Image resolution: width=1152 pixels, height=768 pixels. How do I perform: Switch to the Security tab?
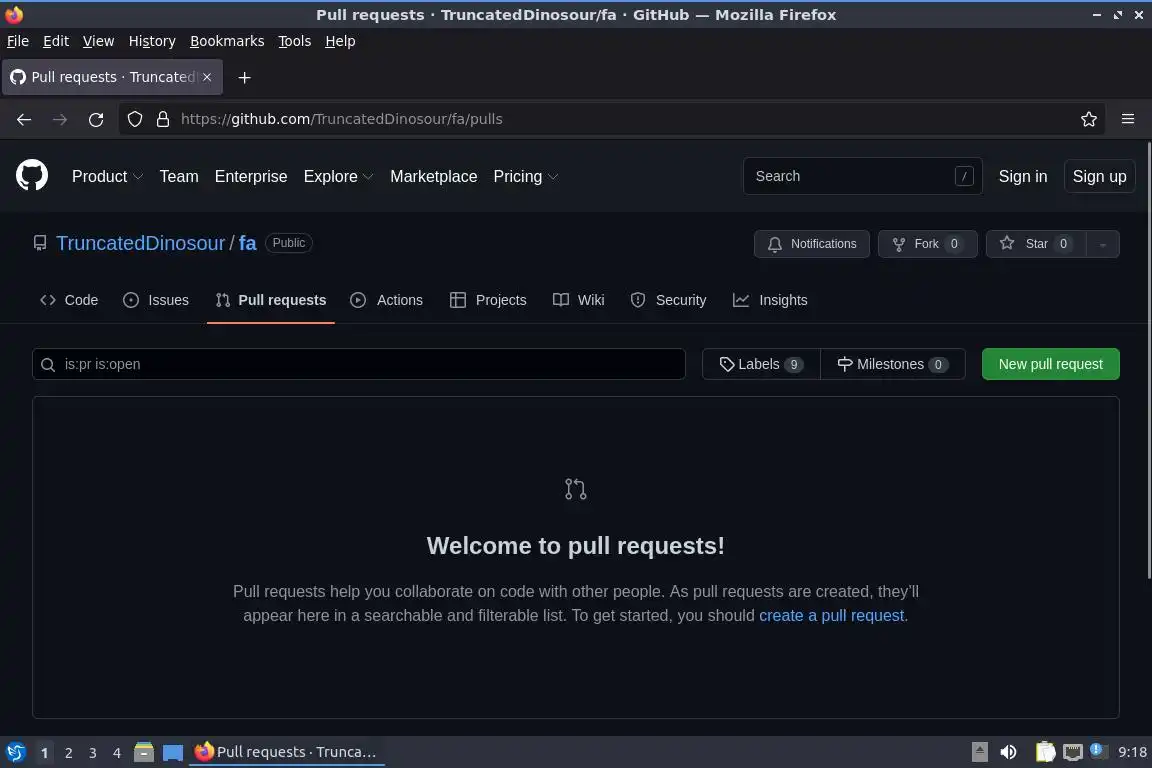tap(669, 300)
